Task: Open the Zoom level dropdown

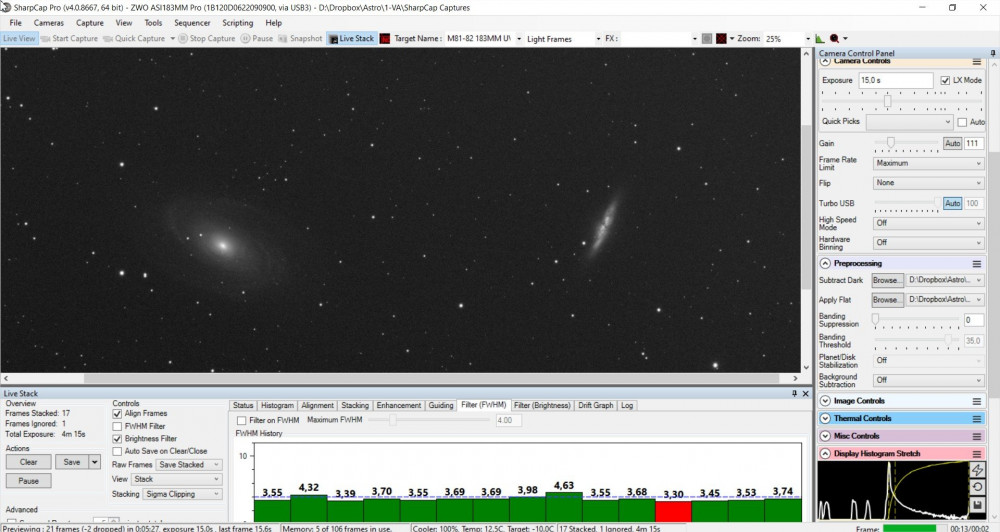Action: [788, 38]
